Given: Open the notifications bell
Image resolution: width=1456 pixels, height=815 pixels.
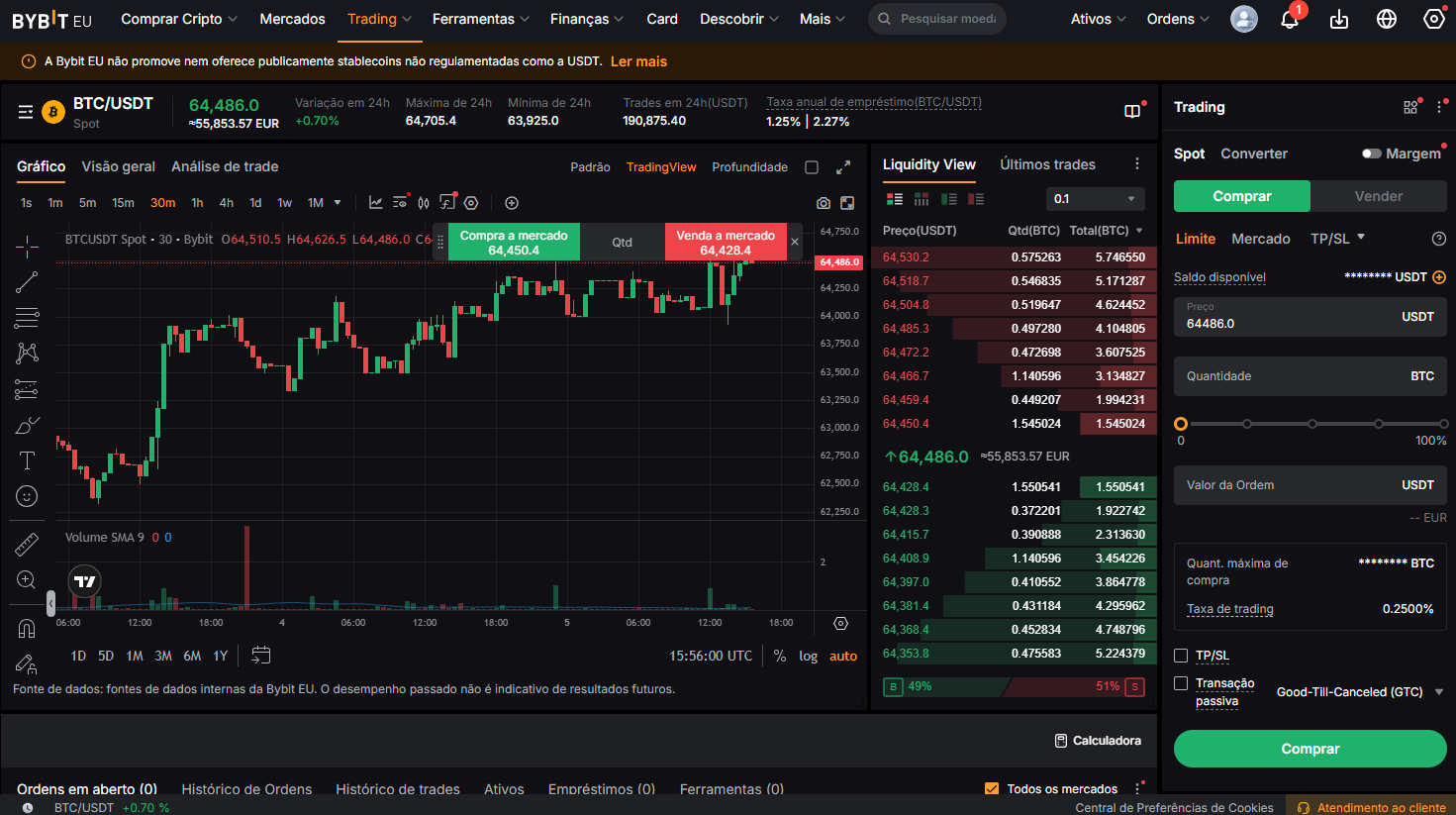Looking at the screenshot, I should click(x=1290, y=19).
